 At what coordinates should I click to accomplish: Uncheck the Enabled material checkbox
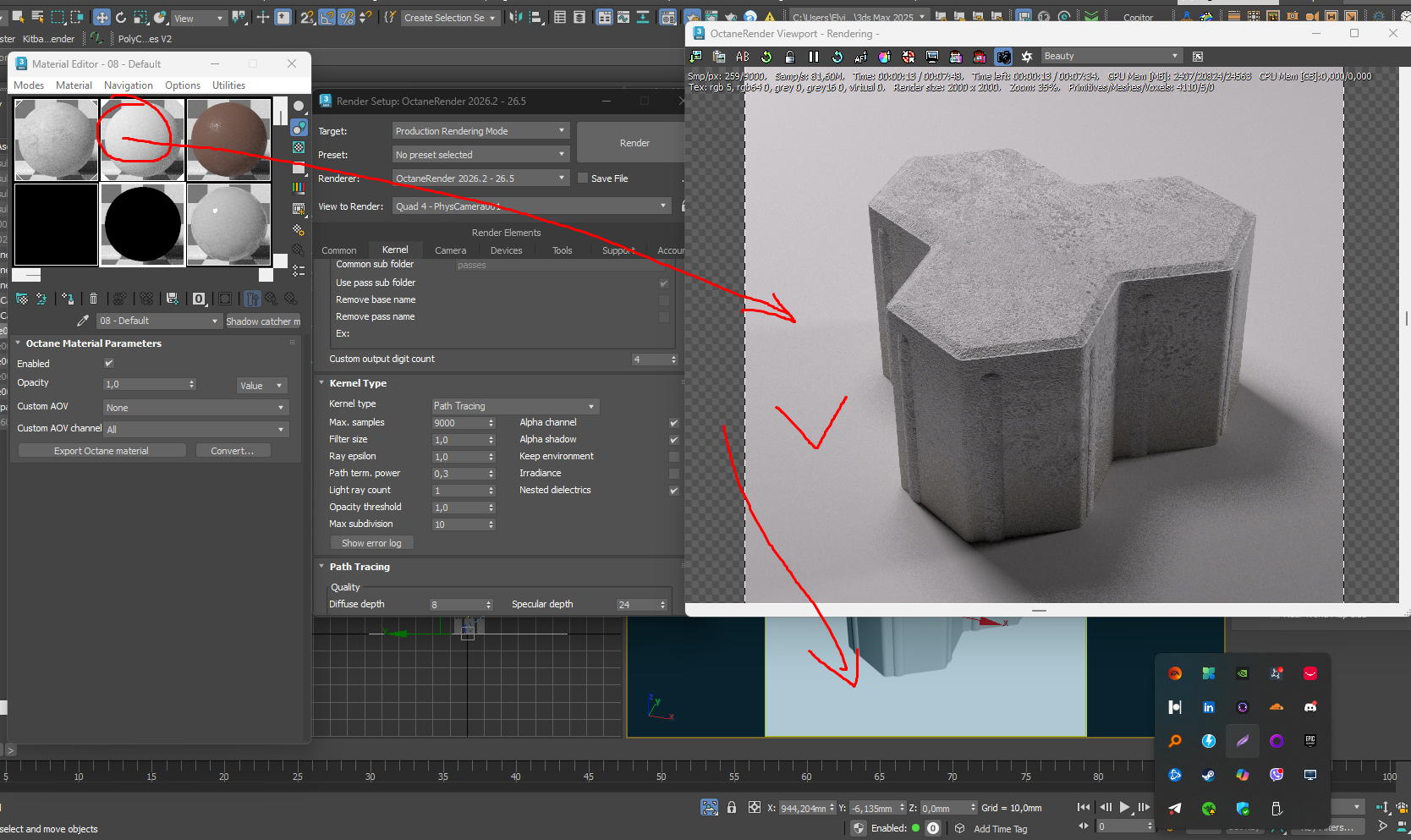pyautogui.click(x=109, y=364)
